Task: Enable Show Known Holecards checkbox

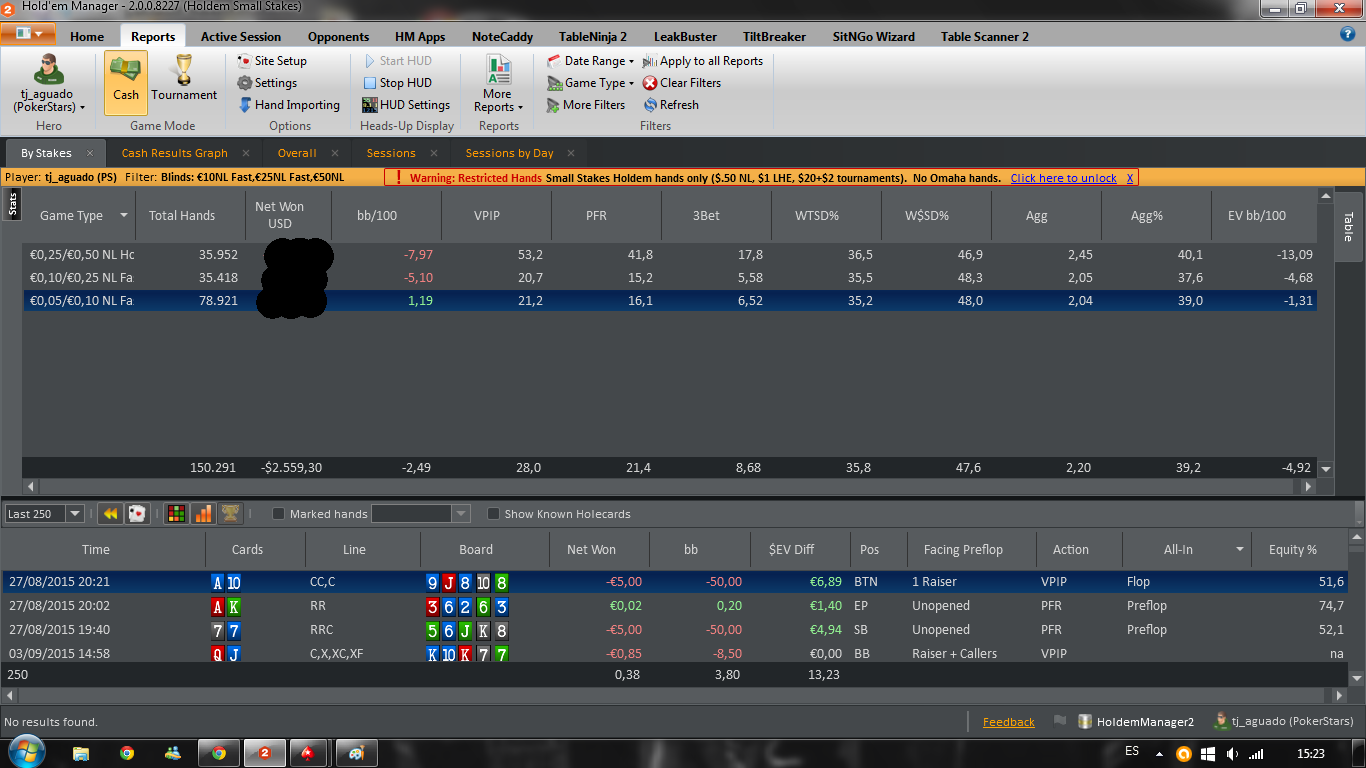Action: pyautogui.click(x=493, y=514)
